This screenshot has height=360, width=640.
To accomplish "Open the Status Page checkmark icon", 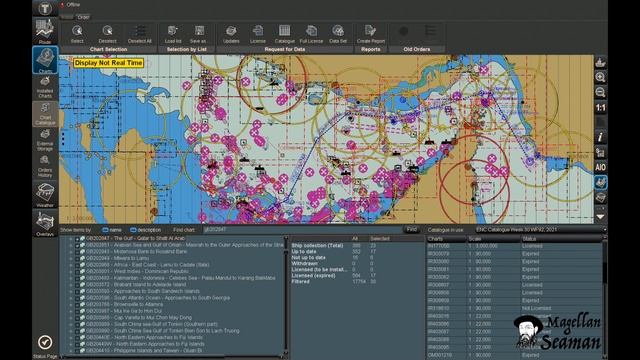I will (x=45, y=343).
